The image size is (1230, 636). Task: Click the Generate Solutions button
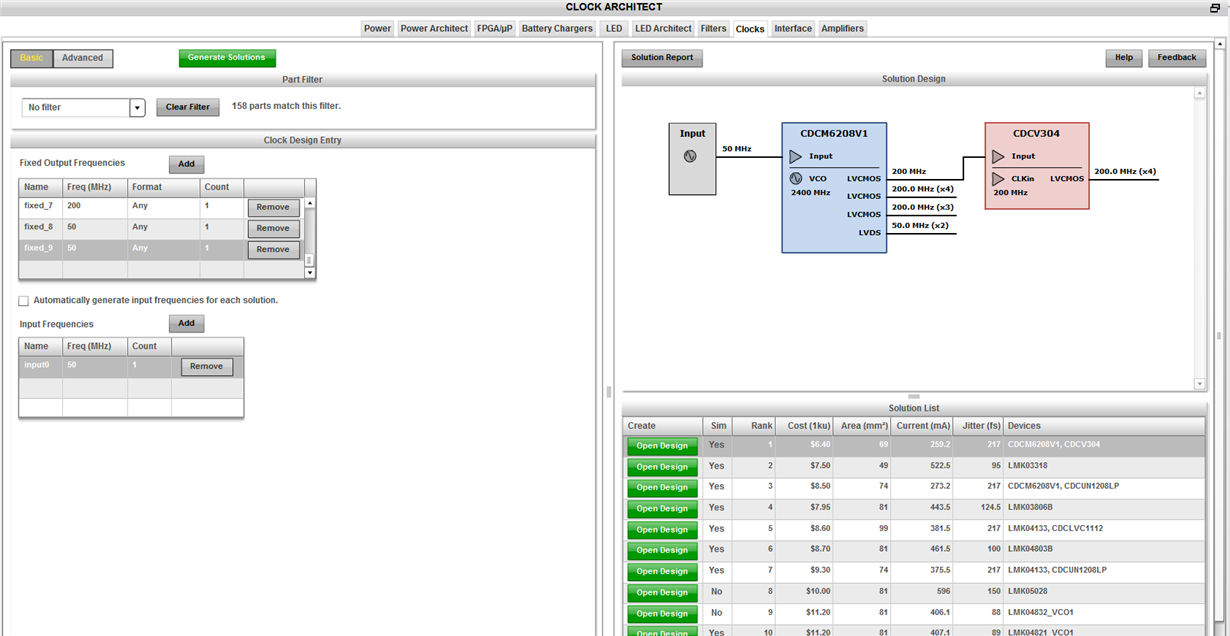tap(227, 58)
